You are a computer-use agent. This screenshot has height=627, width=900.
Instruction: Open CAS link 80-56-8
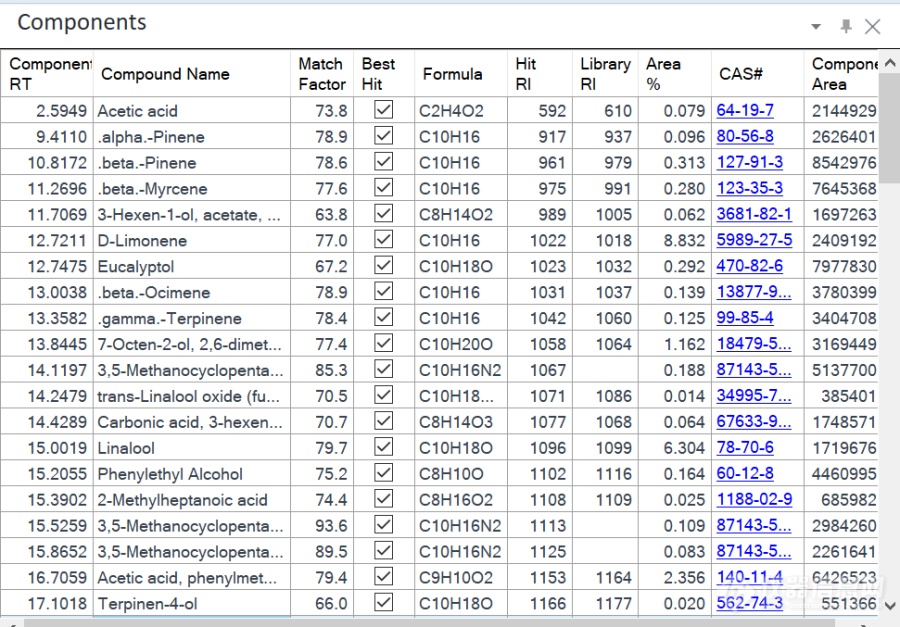click(x=744, y=136)
